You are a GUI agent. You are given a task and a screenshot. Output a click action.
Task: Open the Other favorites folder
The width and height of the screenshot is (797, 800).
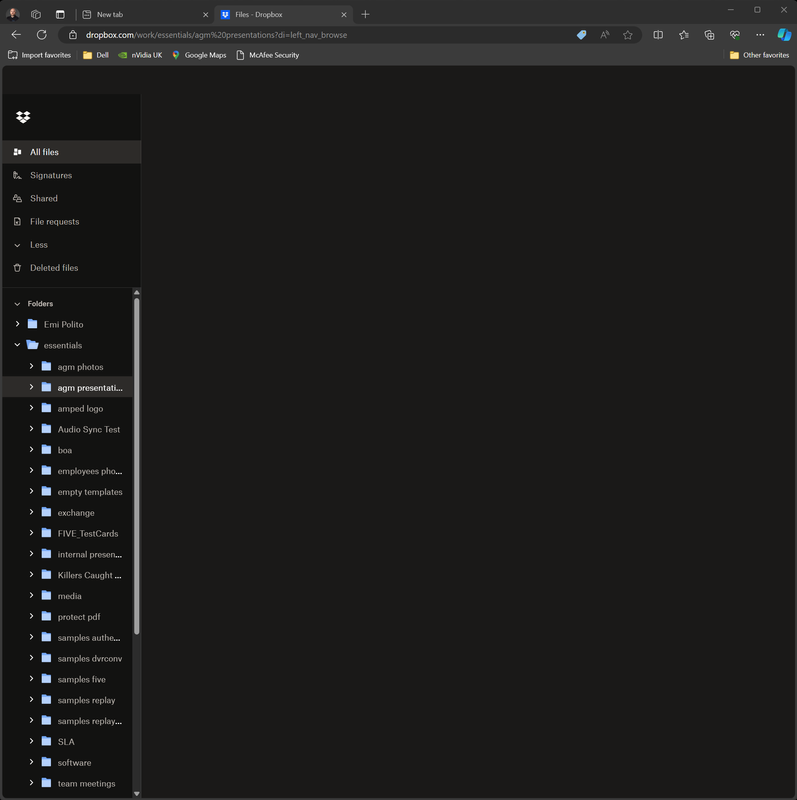click(x=759, y=55)
